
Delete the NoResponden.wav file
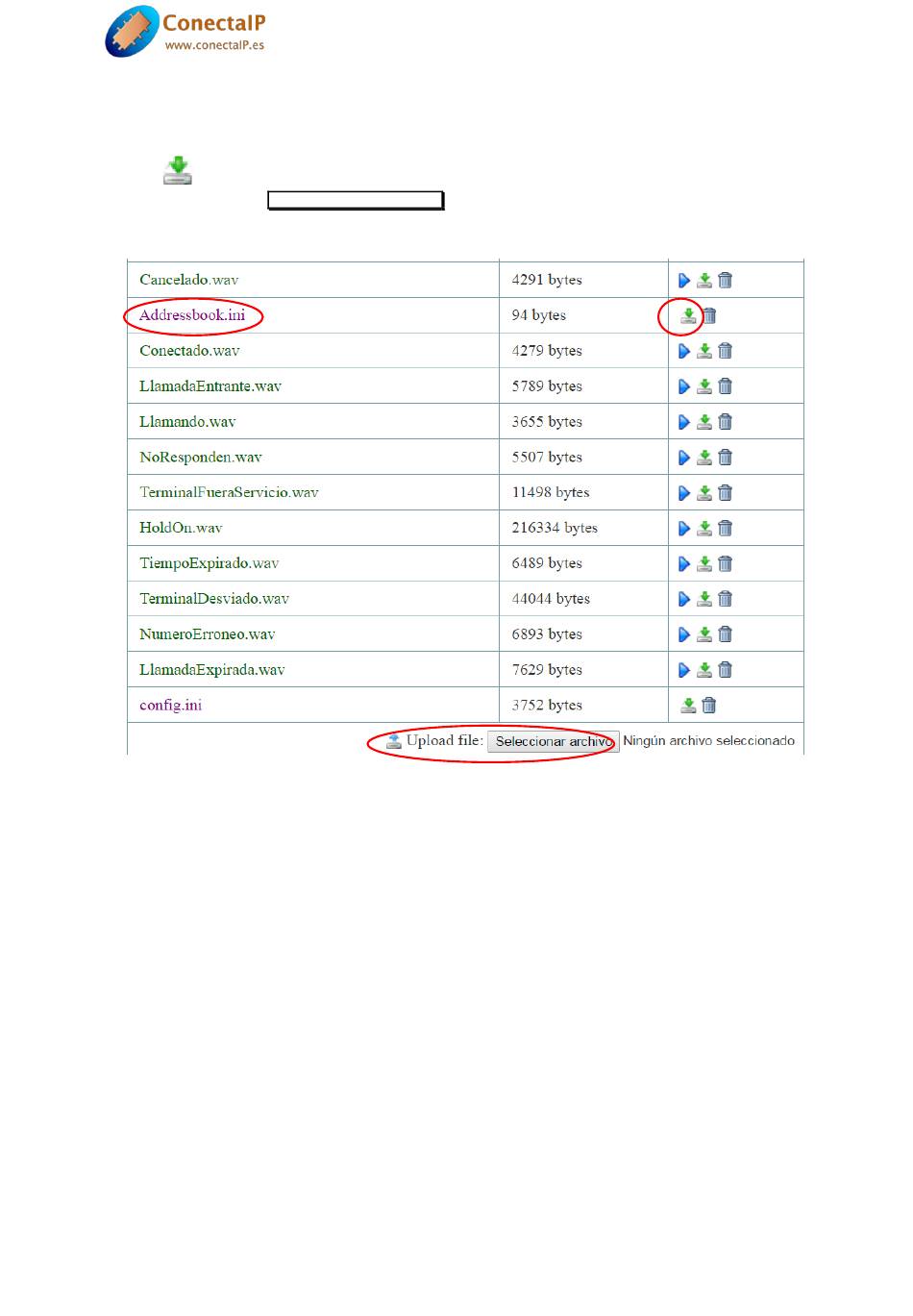point(726,458)
